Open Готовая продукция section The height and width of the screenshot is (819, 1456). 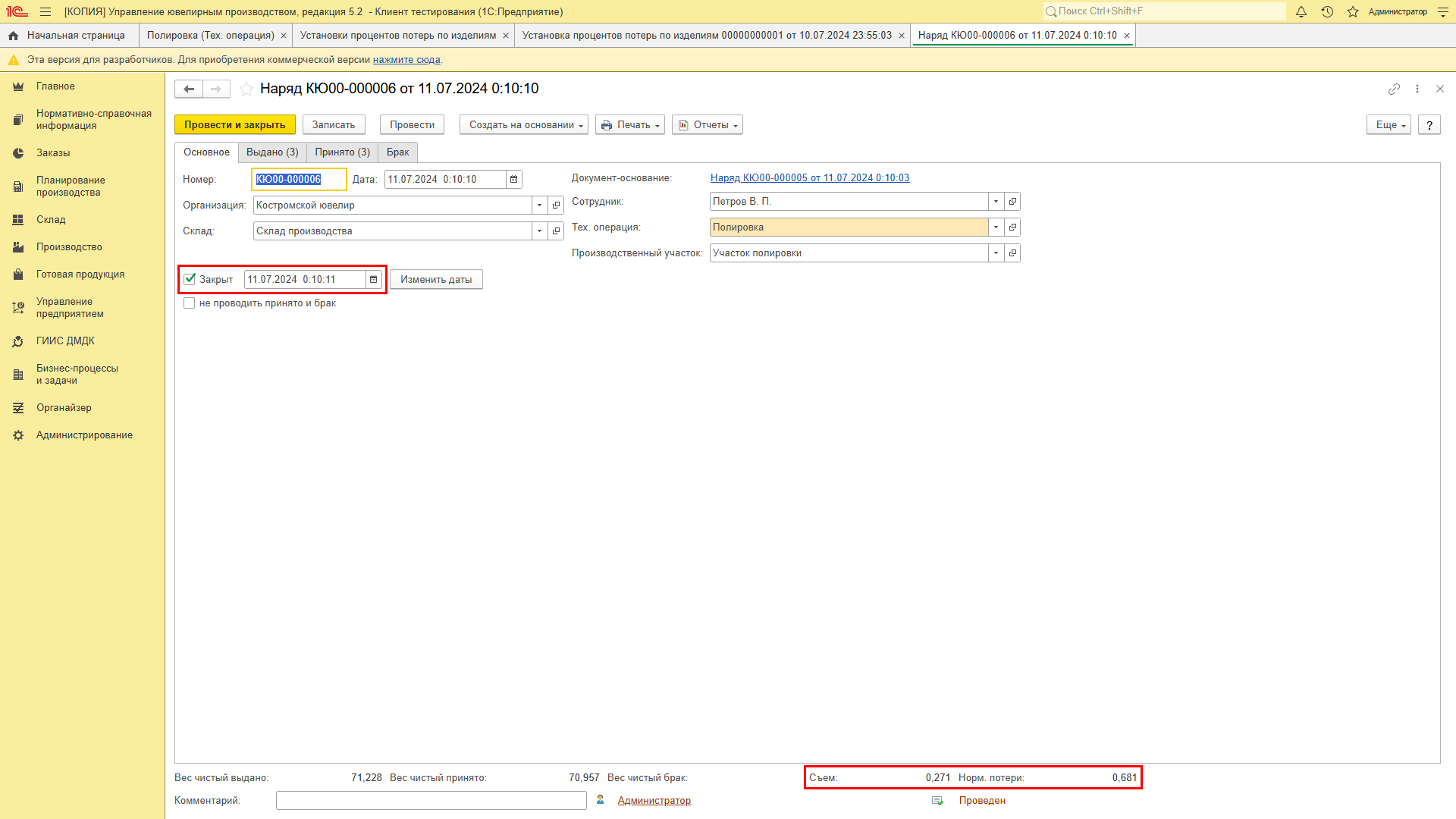point(80,275)
